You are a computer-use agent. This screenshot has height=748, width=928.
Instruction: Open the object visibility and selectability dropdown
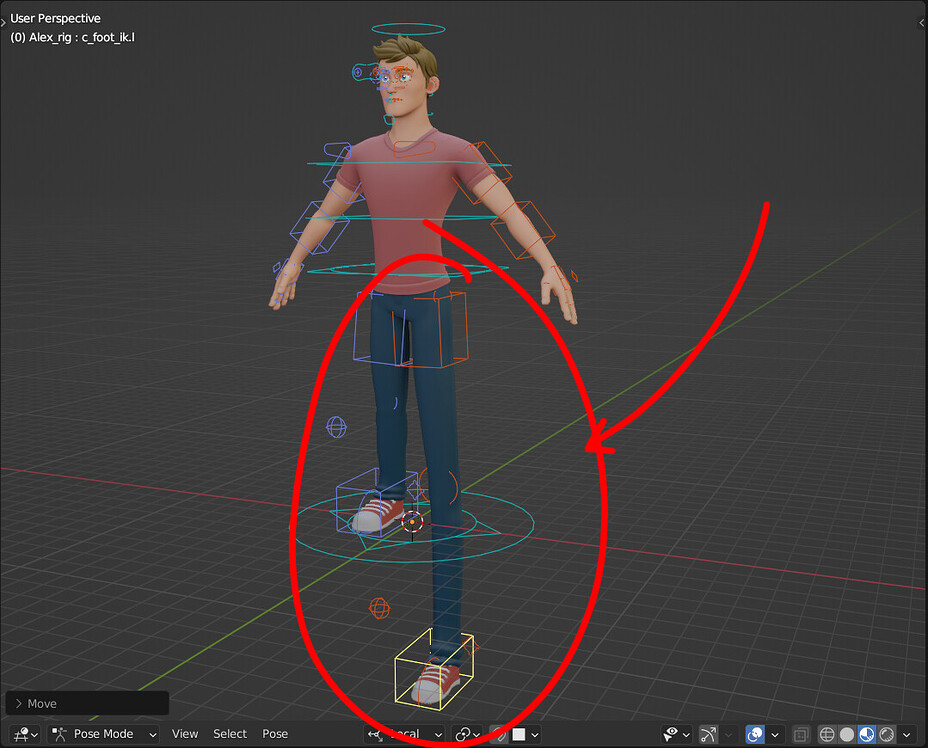676,734
